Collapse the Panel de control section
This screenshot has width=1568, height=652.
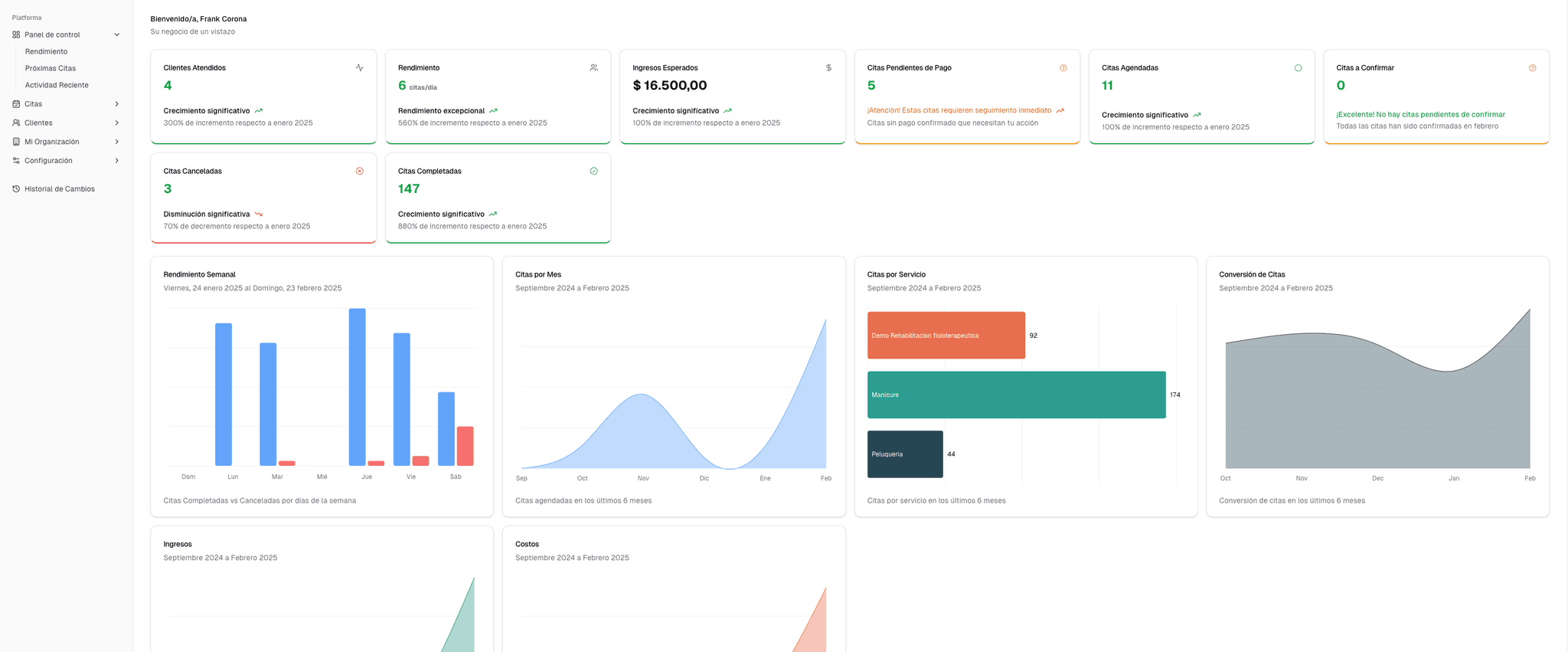coord(117,35)
